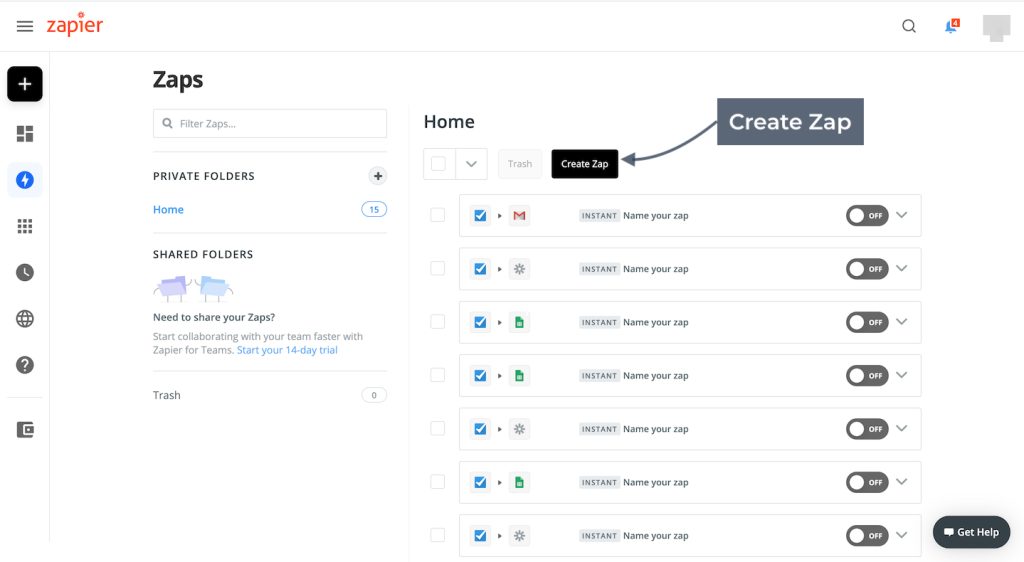Expand chevron menu on seventh zap row

coord(902,535)
